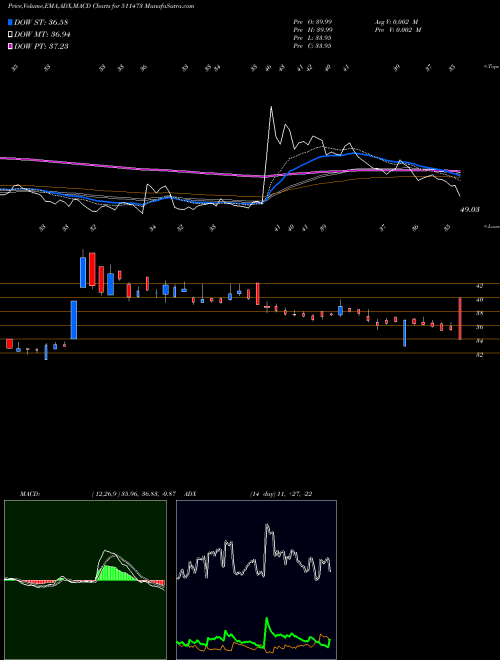Click the magenta DOW PT legend swatch
The width and height of the screenshot is (500, 660).
tap(11, 46)
